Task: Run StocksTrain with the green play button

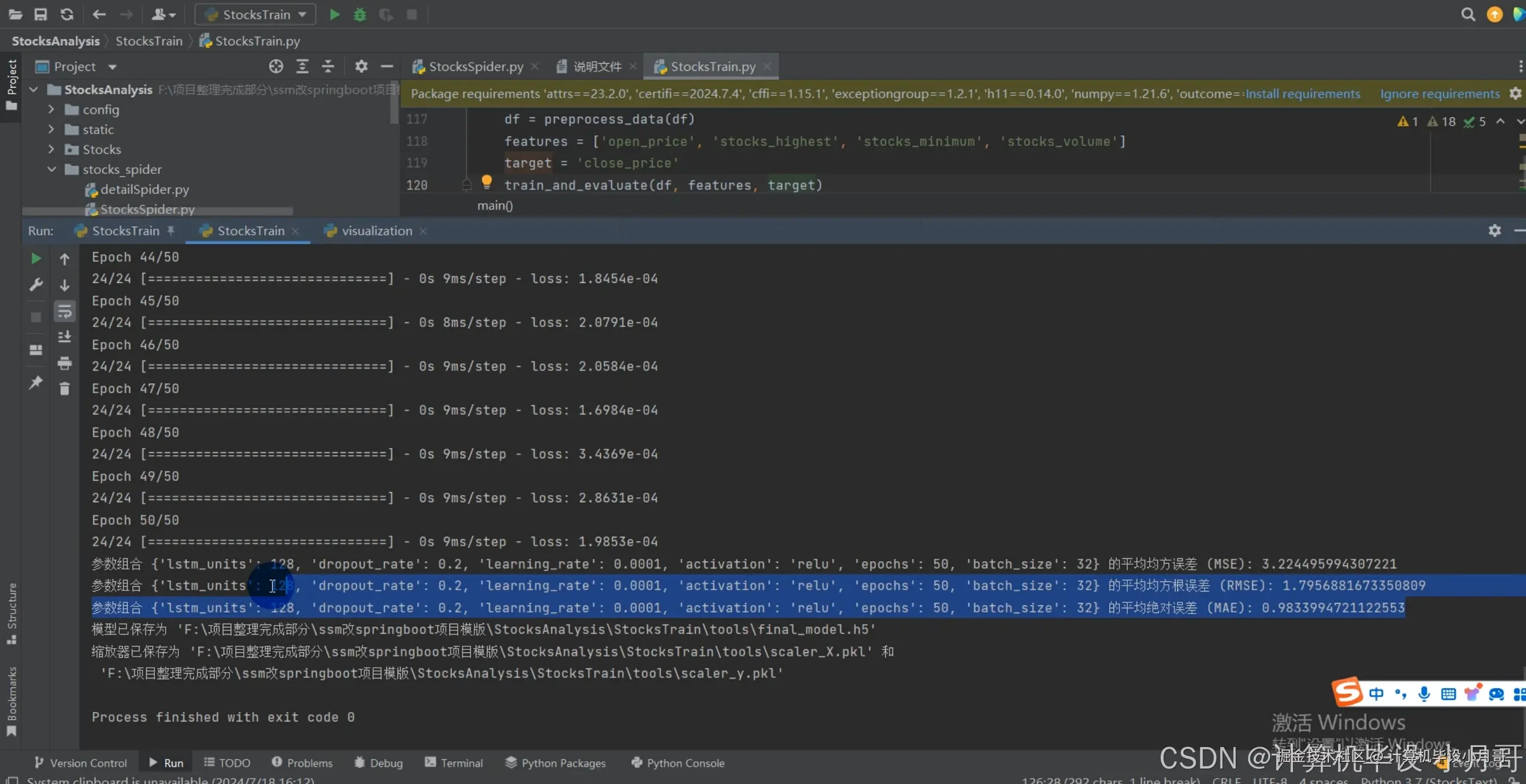Action: tap(334, 14)
